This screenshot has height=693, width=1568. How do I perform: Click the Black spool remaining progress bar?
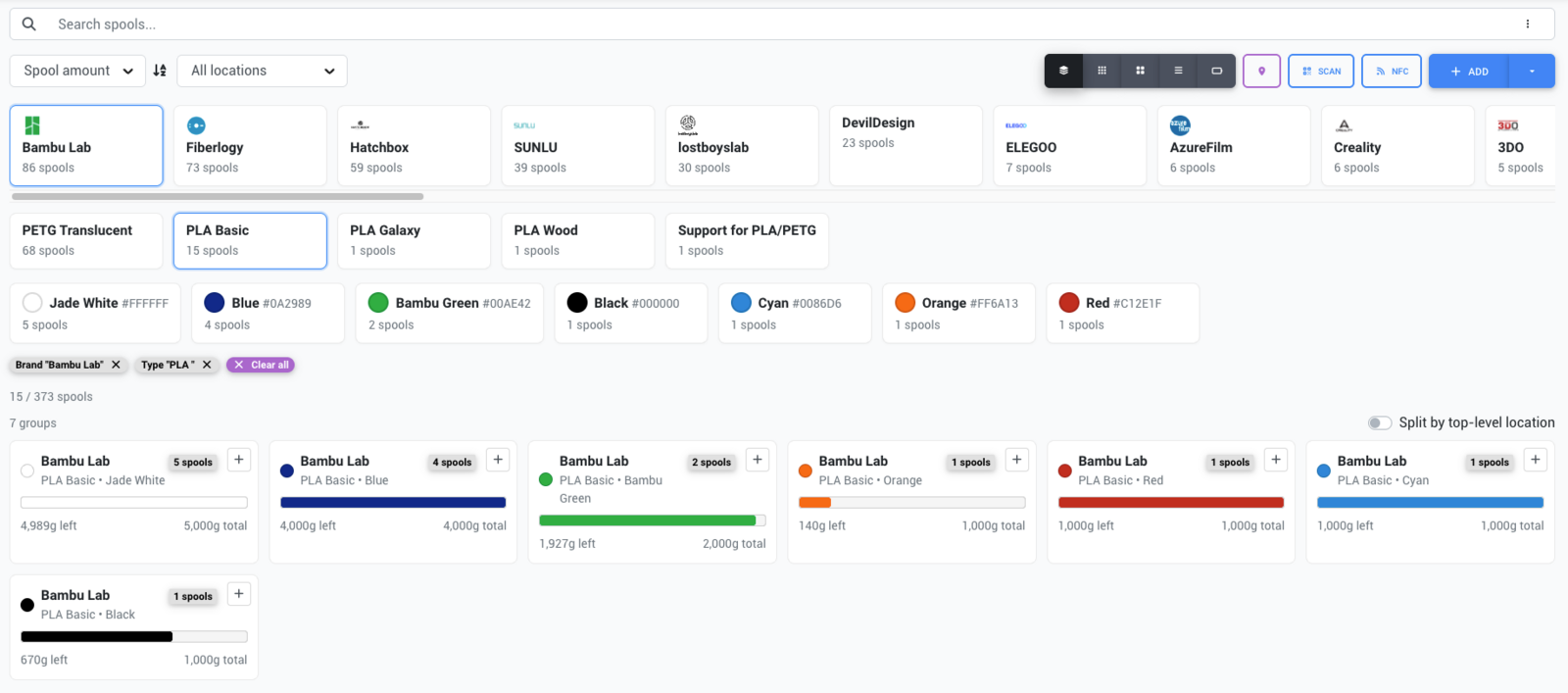point(134,636)
